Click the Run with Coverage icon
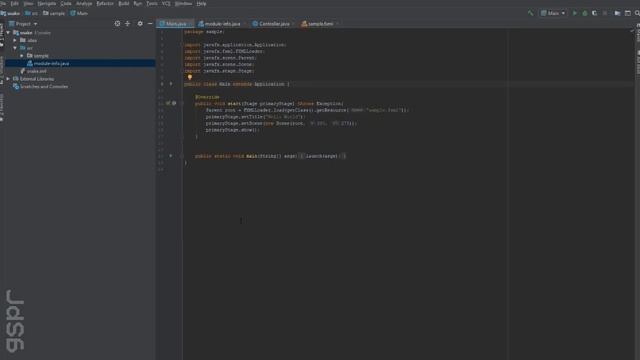Viewport: 640px width, 360px height. [595, 13]
